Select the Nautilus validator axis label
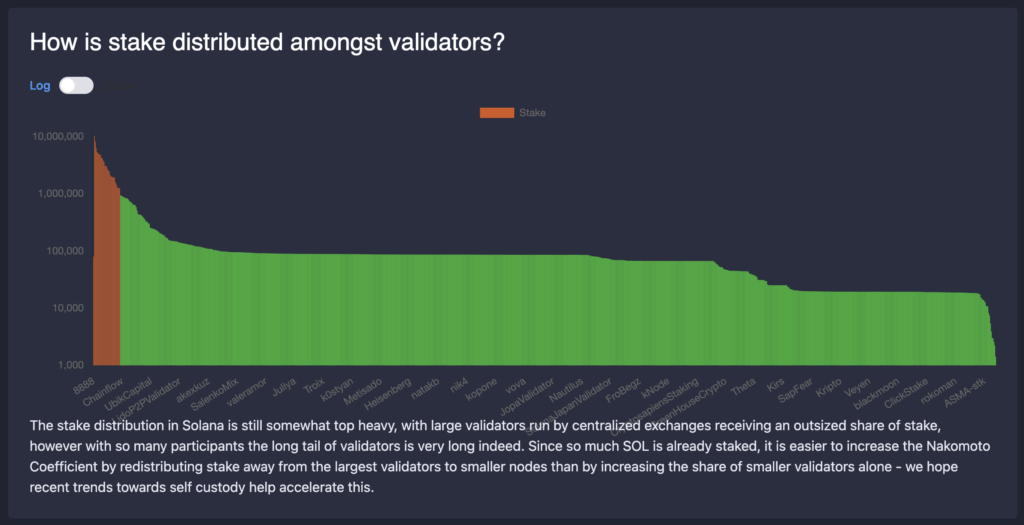The height and width of the screenshot is (525, 1024). click(x=566, y=389)
